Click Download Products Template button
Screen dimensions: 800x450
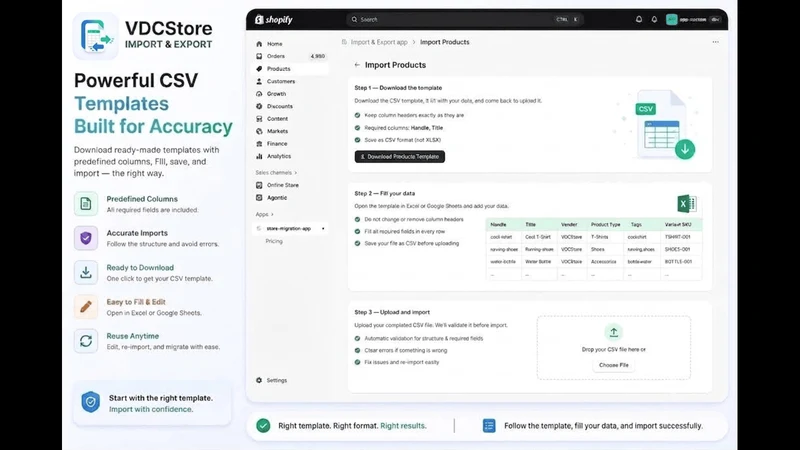pos(399,157)
